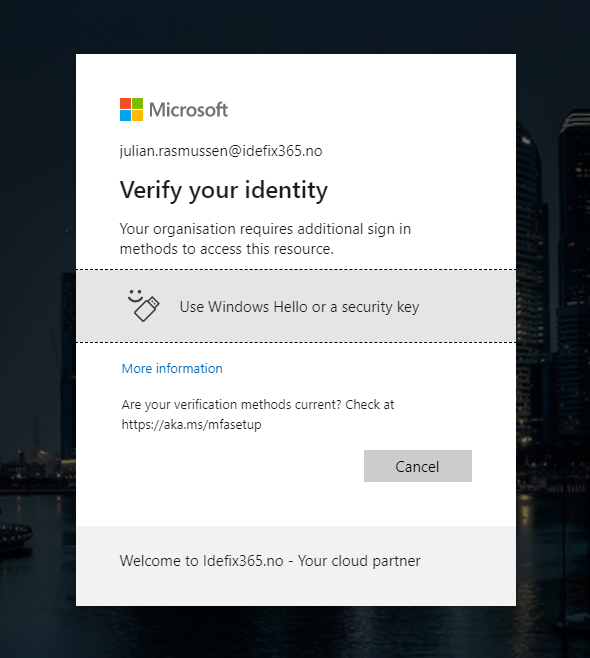This screenshot has height=658, width=590.
Task: Click the smiley face above the USB key
Action: 135,295
